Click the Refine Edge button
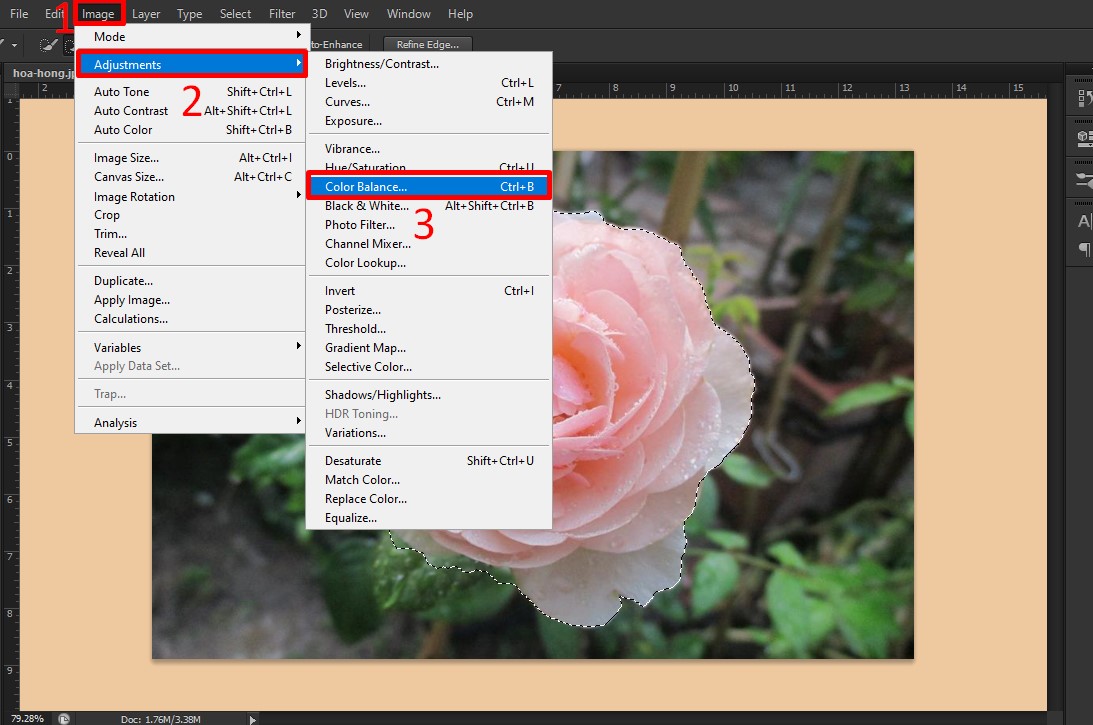1093x725 pixels. 427,44
